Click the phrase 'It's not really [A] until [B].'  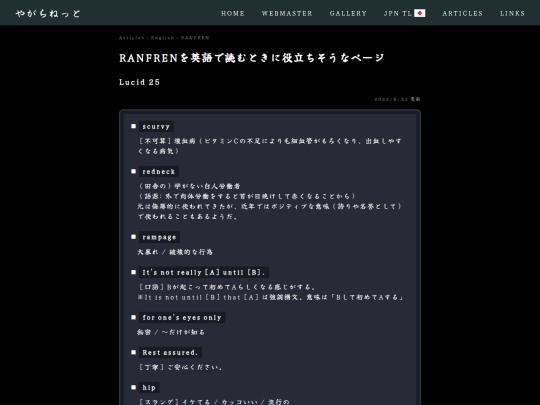tap(204, 272)
